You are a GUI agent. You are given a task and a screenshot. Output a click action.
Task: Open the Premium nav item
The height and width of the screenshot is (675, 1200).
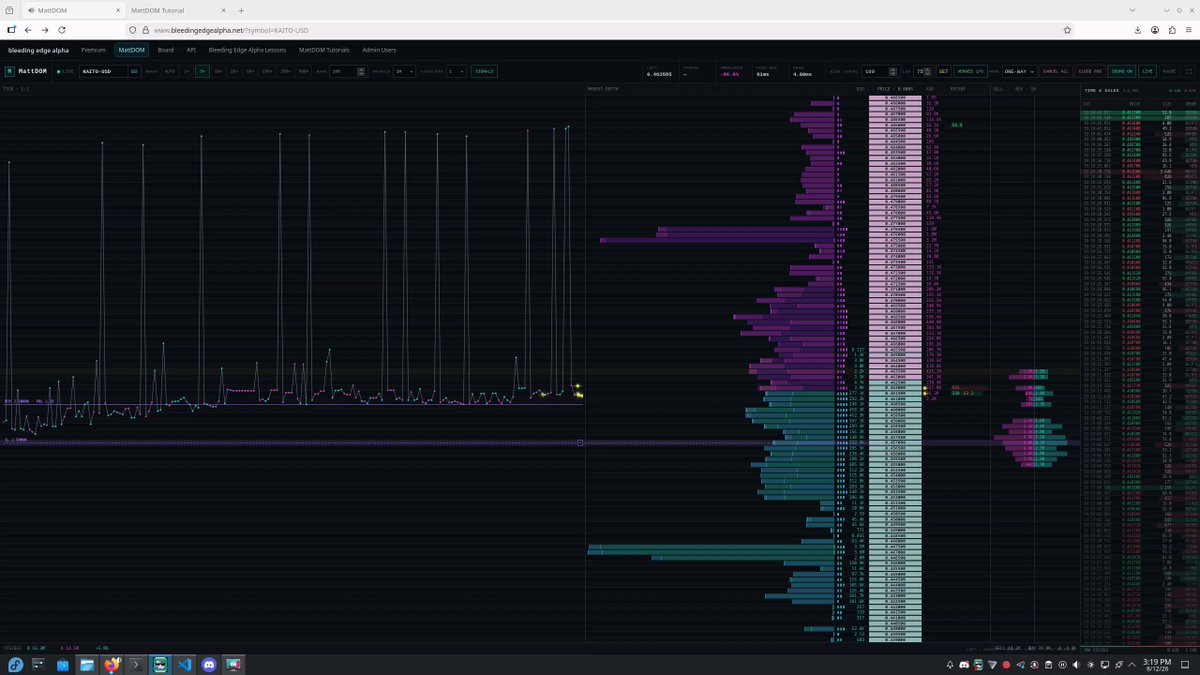pyautogui.click(x=93, y=49)
